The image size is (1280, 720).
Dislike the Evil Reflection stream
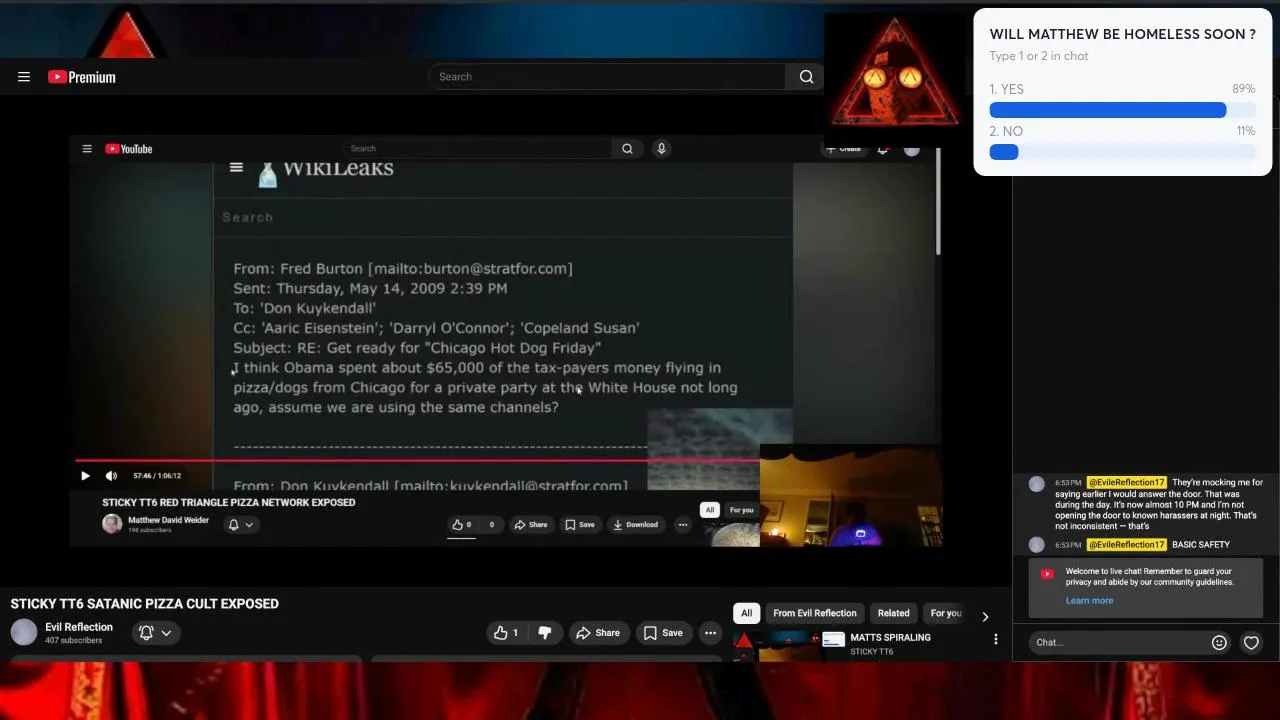coord(545,633)
